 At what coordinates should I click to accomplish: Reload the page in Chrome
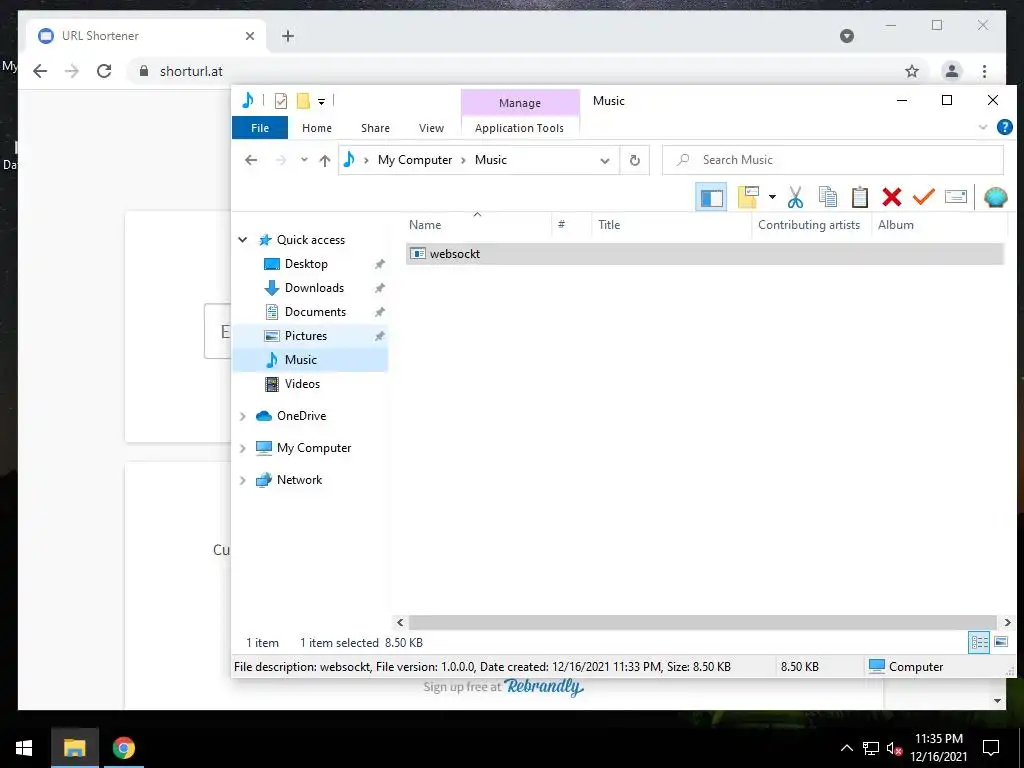click(104, 71)
